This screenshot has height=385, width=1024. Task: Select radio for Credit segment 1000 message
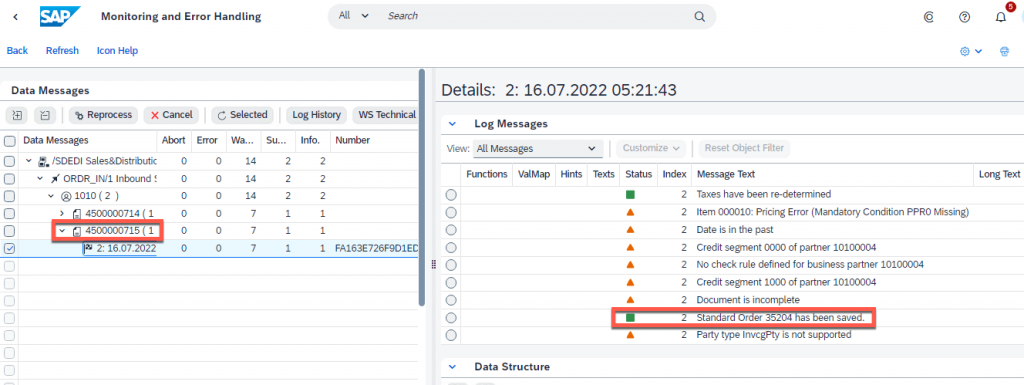(x=451, y=283)
